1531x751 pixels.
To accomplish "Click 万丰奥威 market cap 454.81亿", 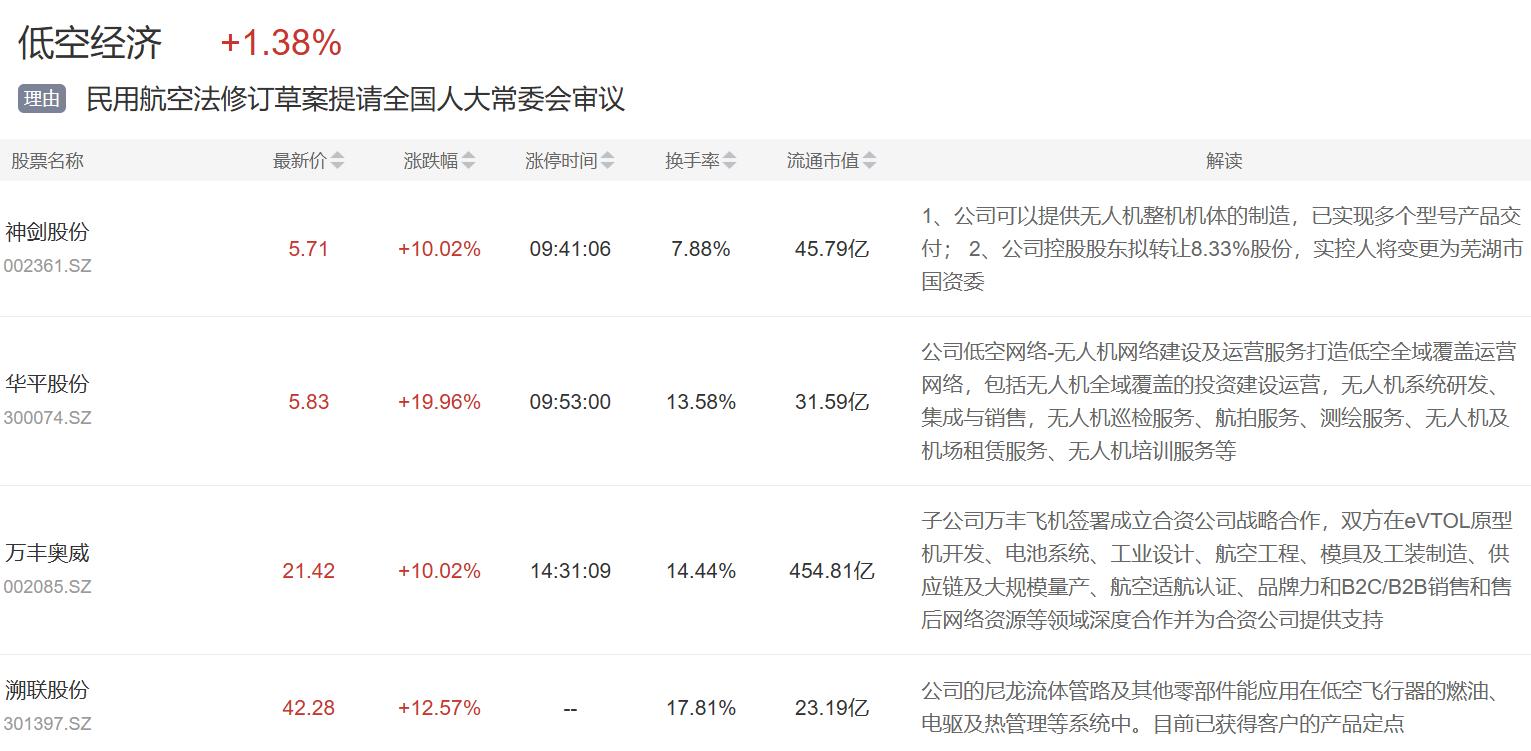I will [x=832, y=571].
